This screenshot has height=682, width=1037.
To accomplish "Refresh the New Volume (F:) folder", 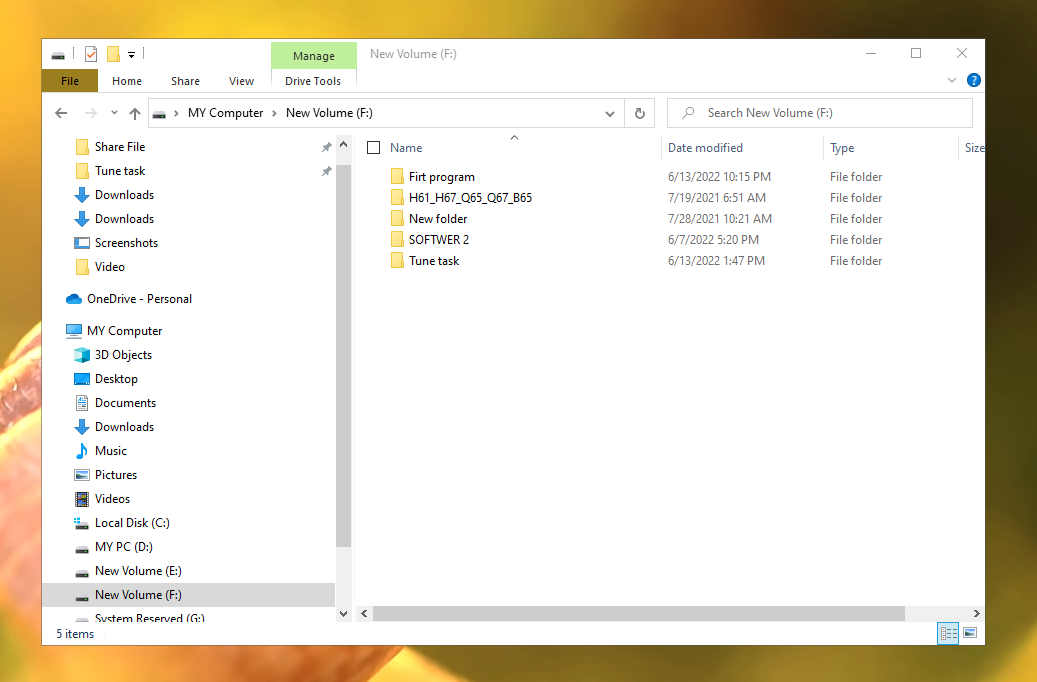I will click(x=640, y=113).
